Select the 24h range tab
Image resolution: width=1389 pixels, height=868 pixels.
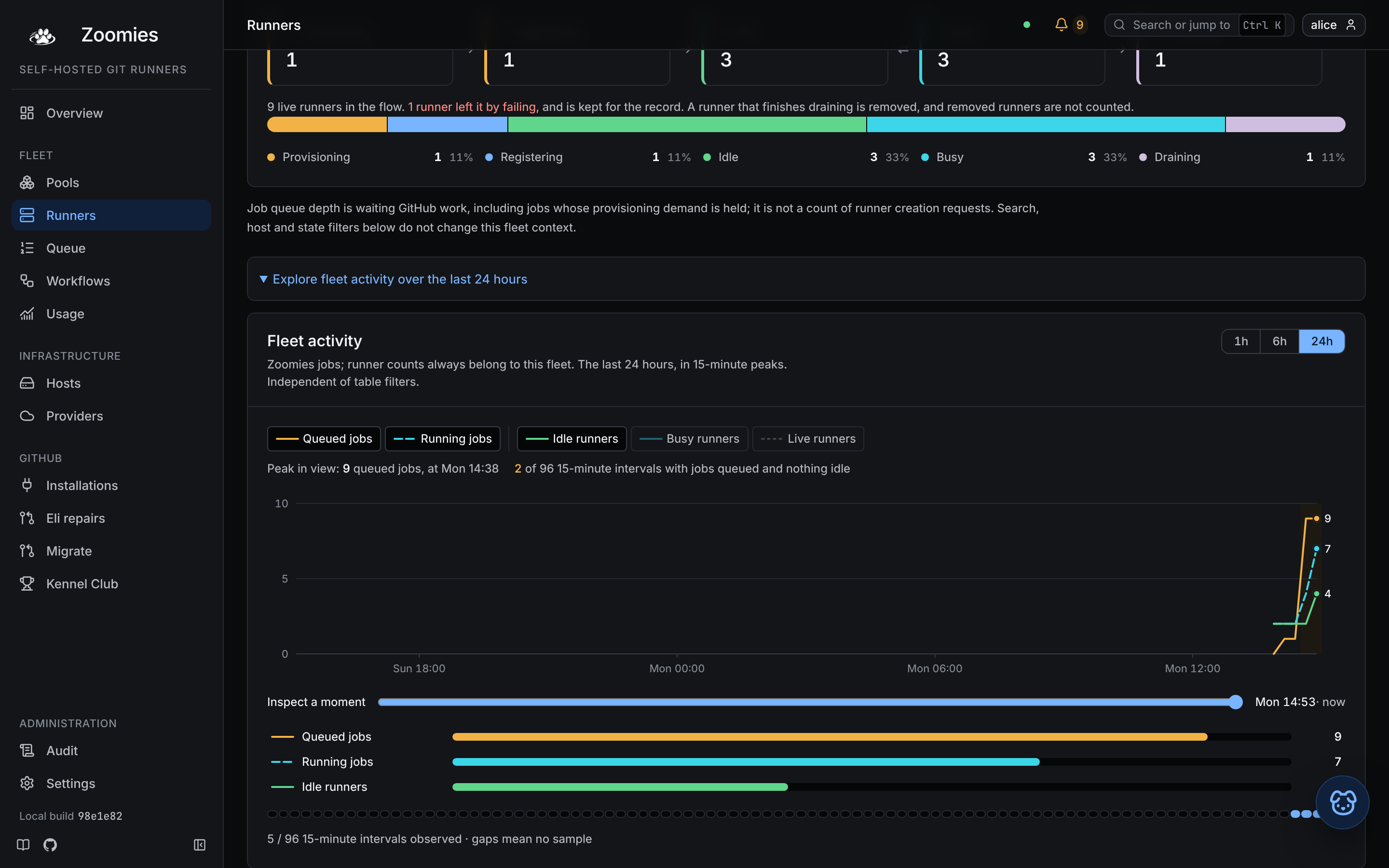pos(1322,341)
